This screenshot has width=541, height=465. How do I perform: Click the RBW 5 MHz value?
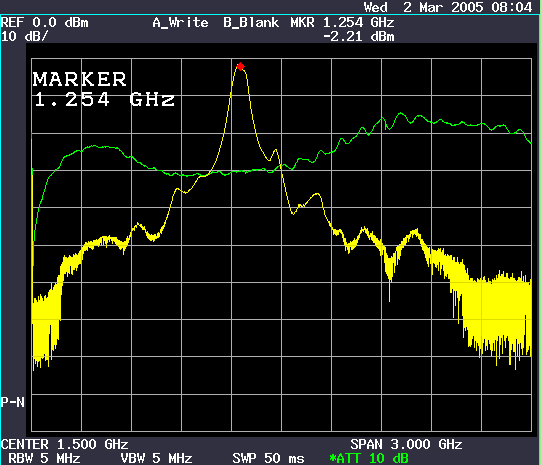click(44, 458)
